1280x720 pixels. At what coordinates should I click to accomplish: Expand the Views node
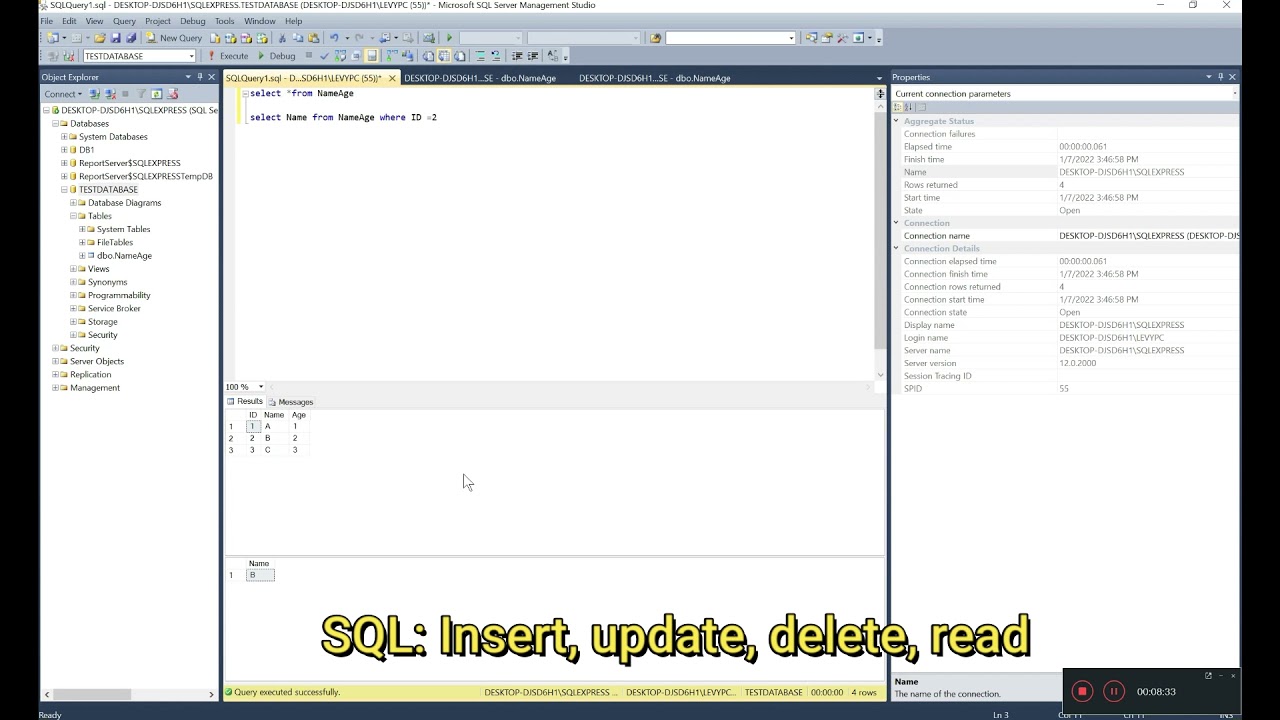click(x=73, y=269)
